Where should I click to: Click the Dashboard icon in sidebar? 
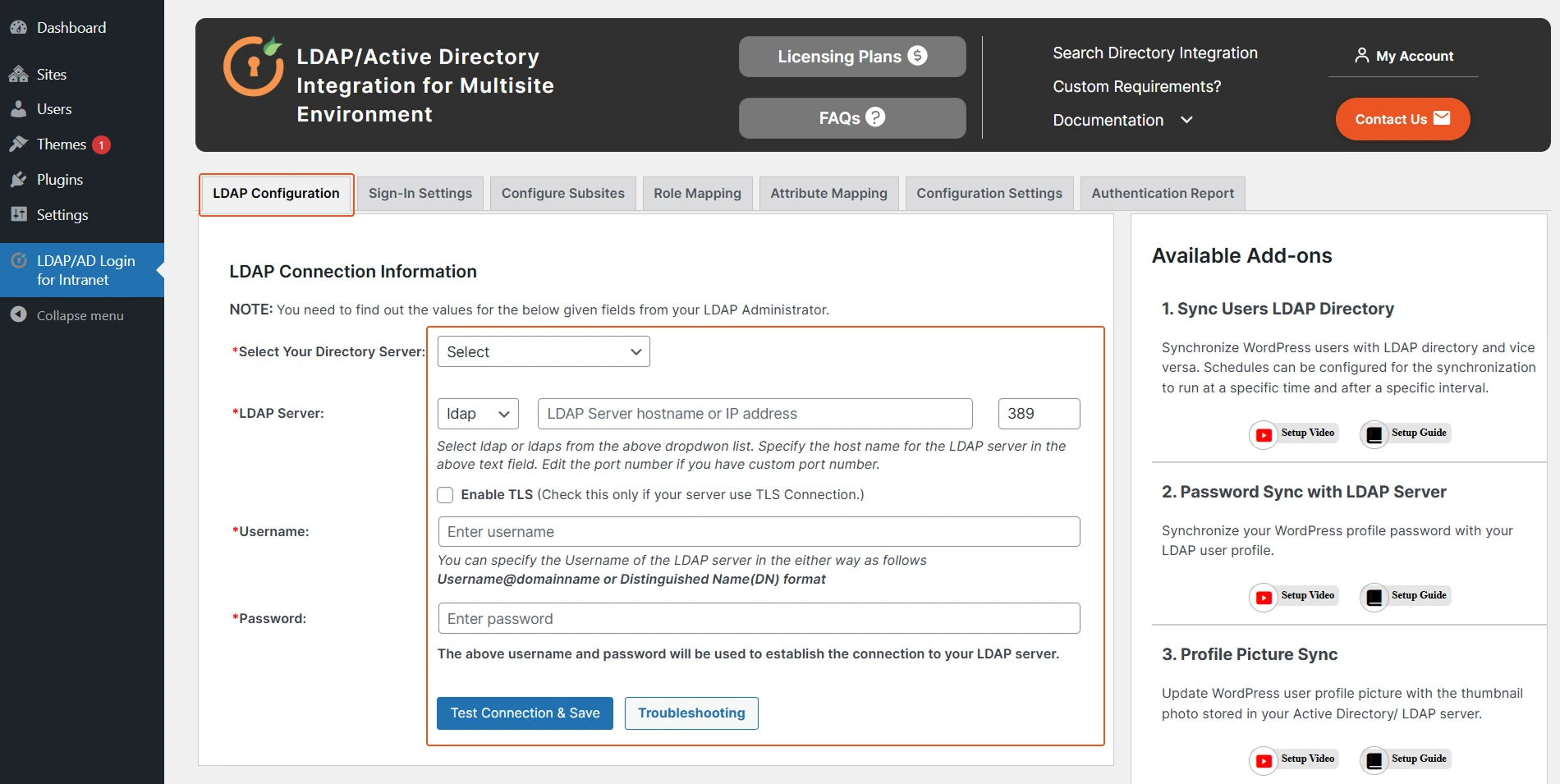click(x=18, y=27)
